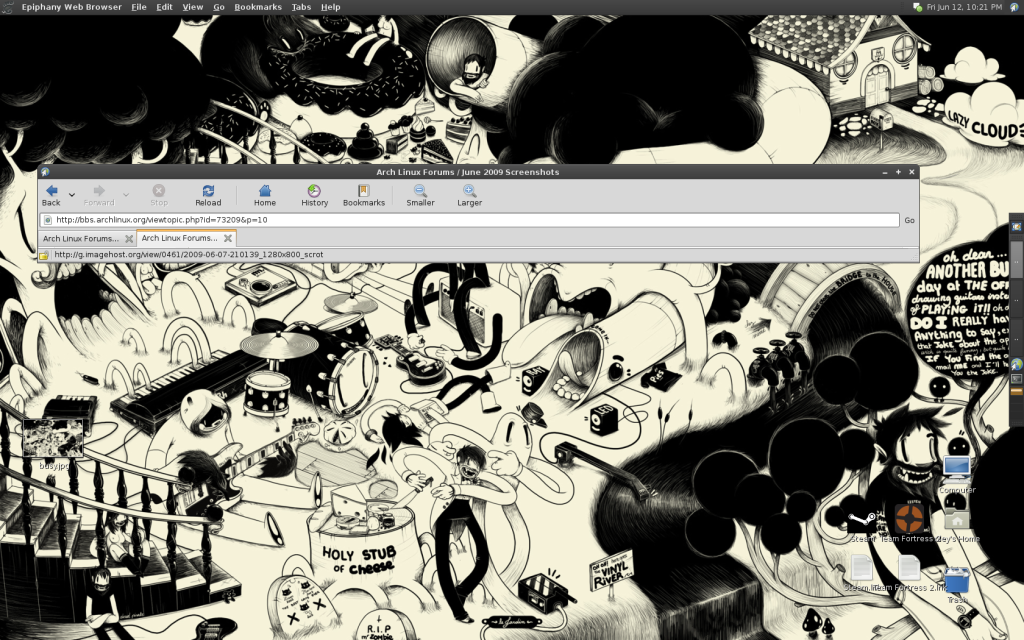The height and width of the screenshot is (640, 1024).
Task: Reload the current page
Action: point(208,194)
